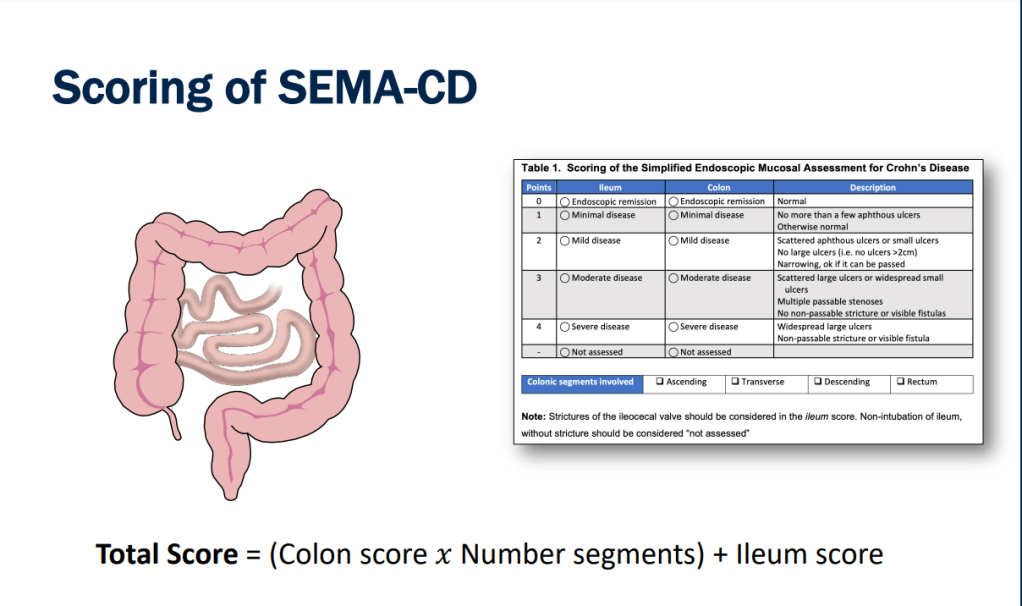Screen dimensions: 1022x606
Task: Select Colon Mild disease radio button
Action: pos(673,241)
